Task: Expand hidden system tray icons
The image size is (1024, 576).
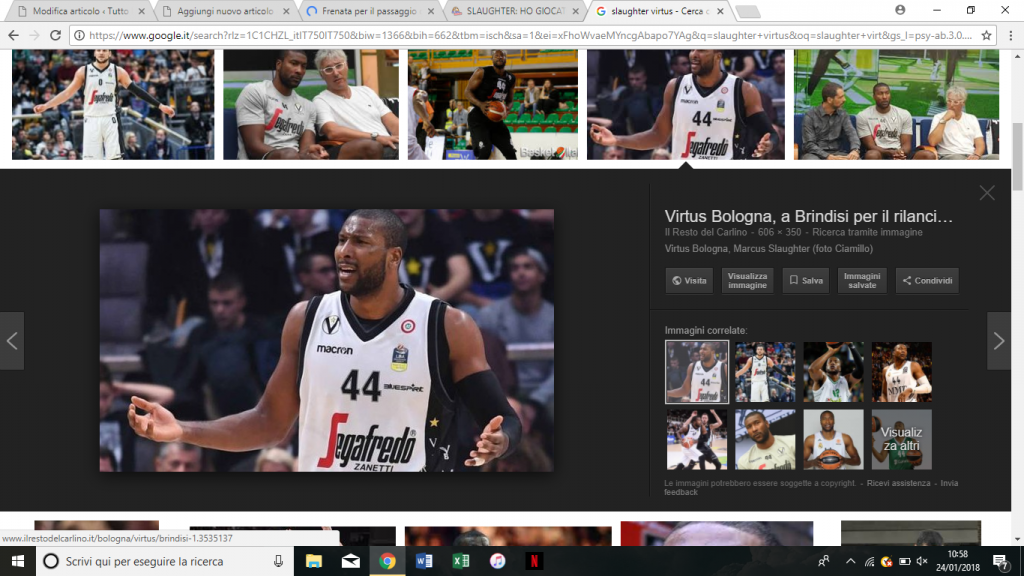Action: (x=850, y=561)
